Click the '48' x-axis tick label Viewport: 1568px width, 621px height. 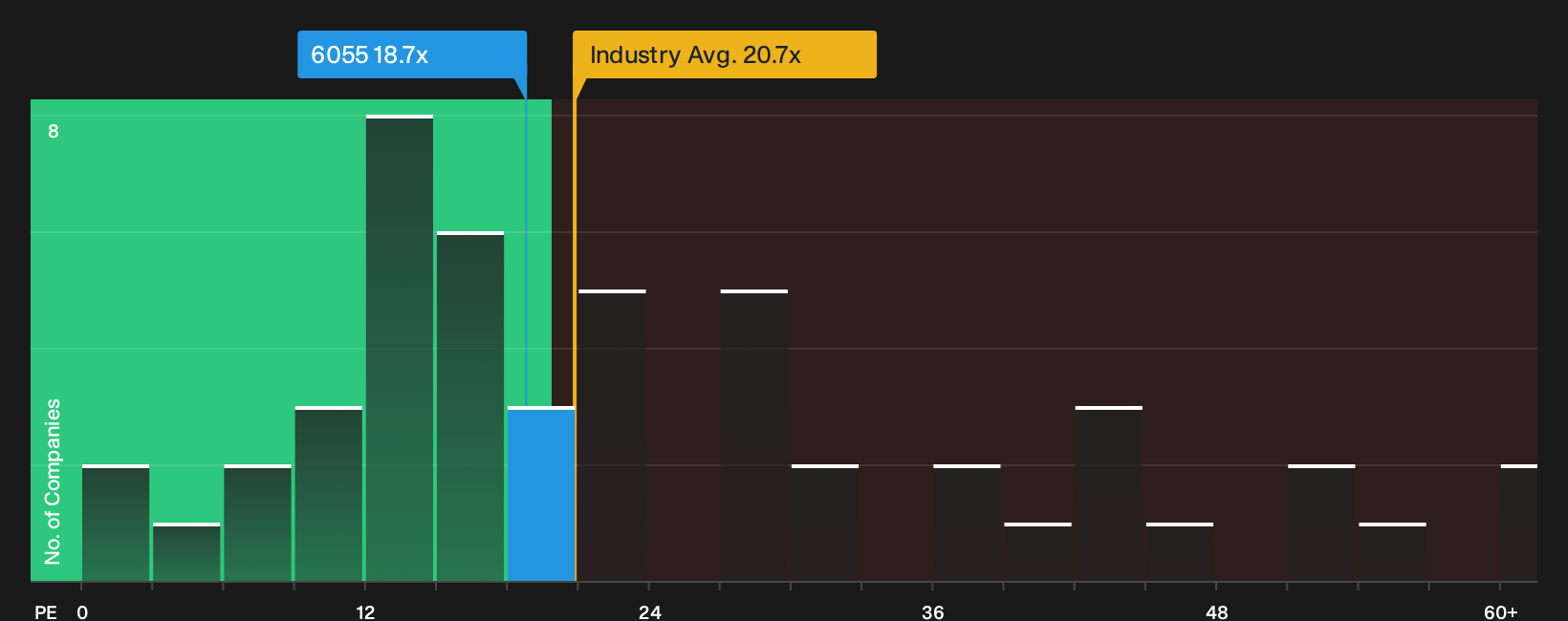pyautogui.click(x=1216, y=611)
